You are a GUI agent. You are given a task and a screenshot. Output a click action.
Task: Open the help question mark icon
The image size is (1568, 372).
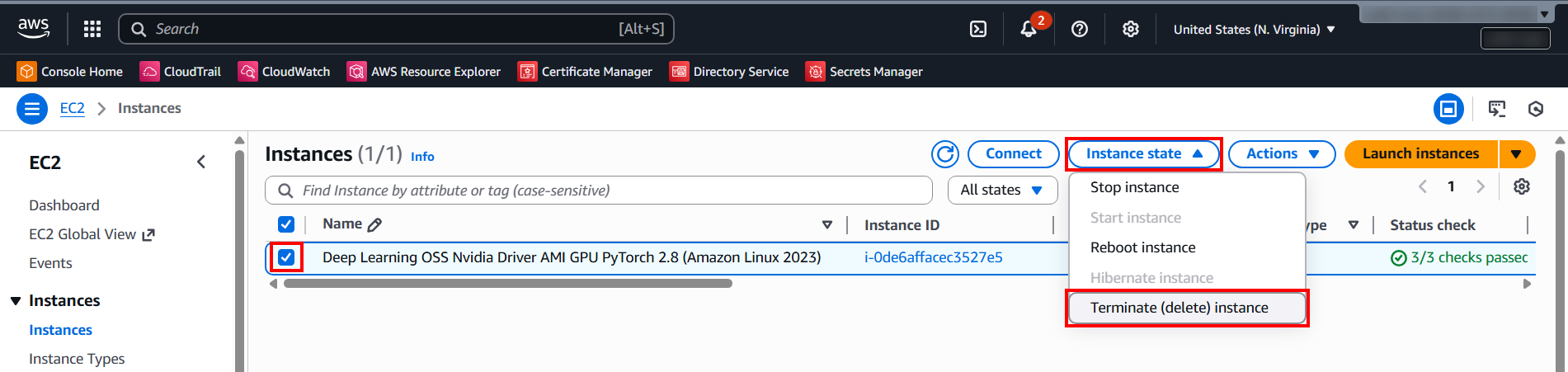1079,30
